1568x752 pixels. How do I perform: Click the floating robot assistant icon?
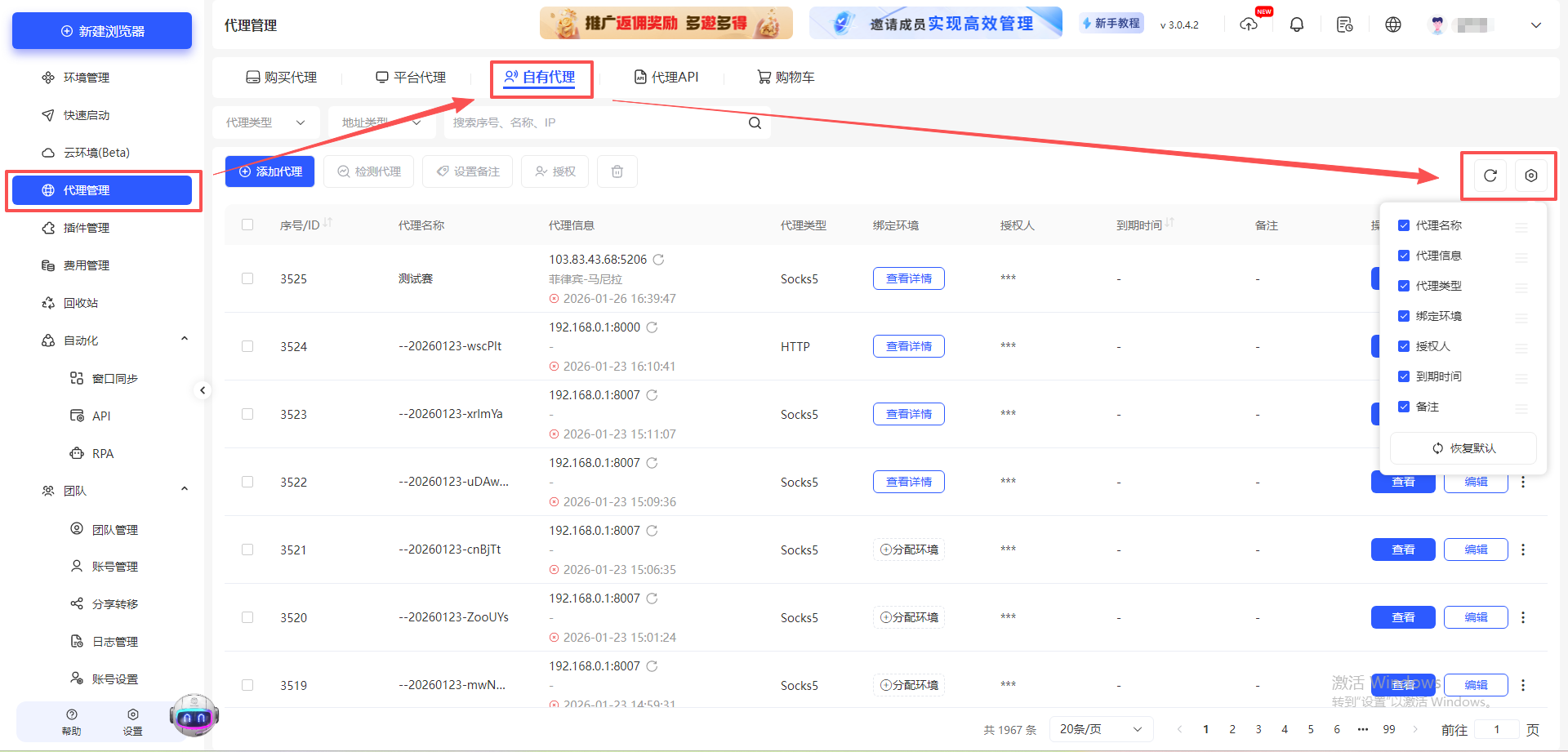[194, 716]
